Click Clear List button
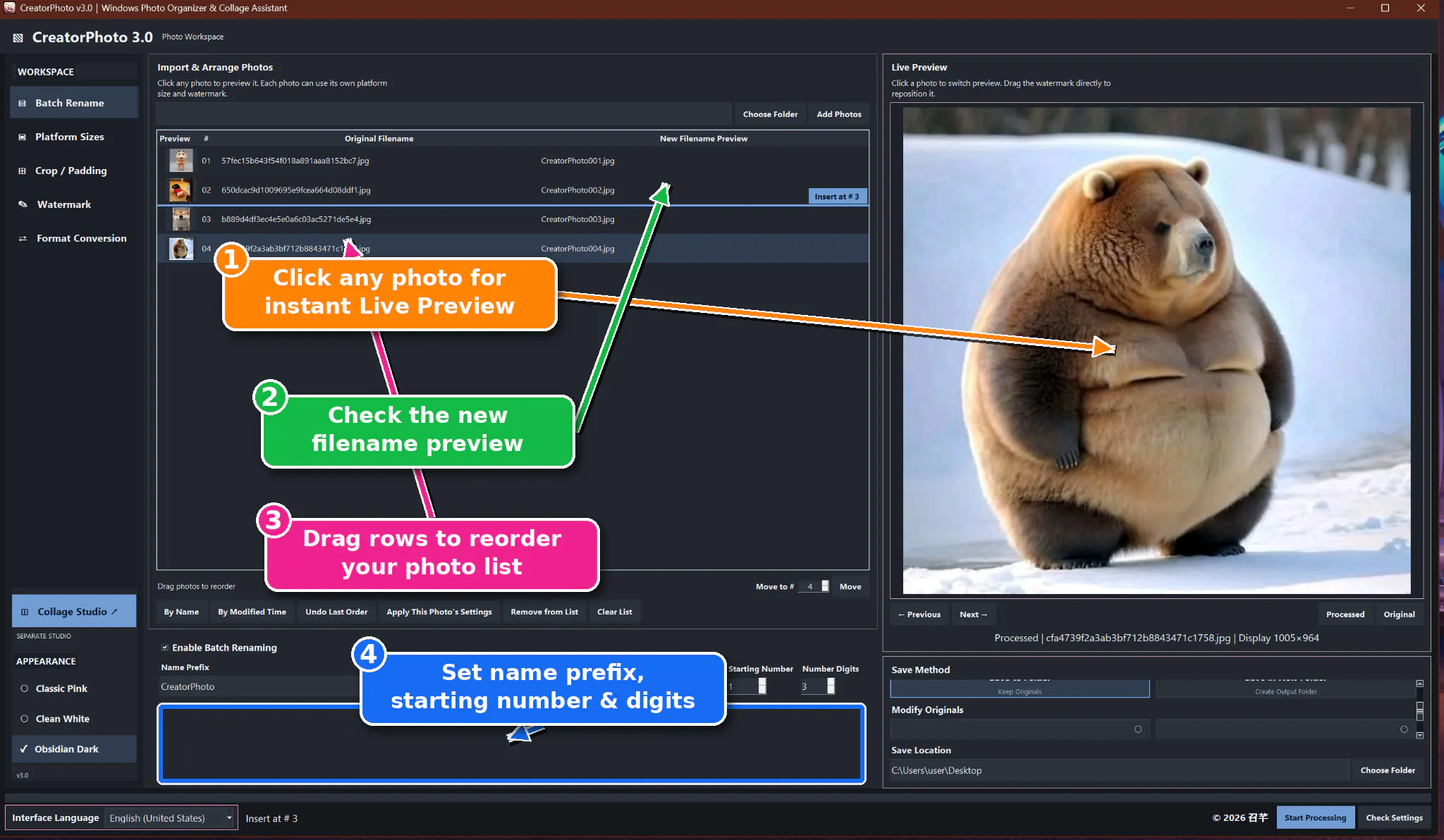Image resolution: width=1444 pixels, height=840 pixels. tap(614, 612)
